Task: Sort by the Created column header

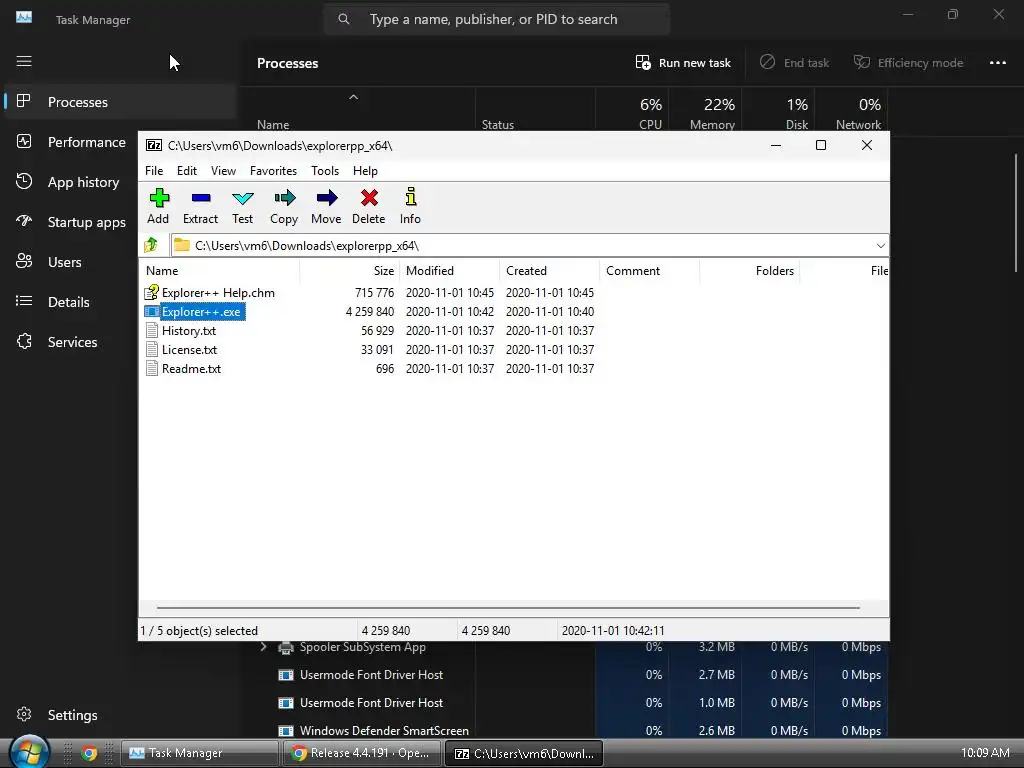Action: 549,270
